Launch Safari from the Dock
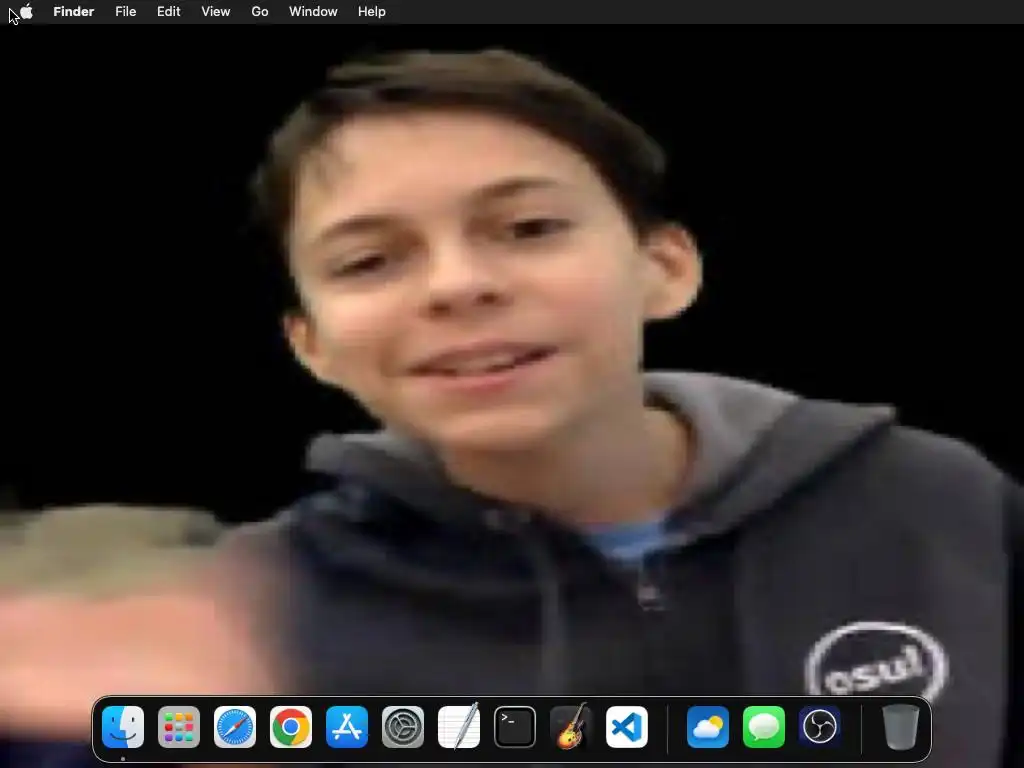1024x768 pixels. tap(235, 727)
